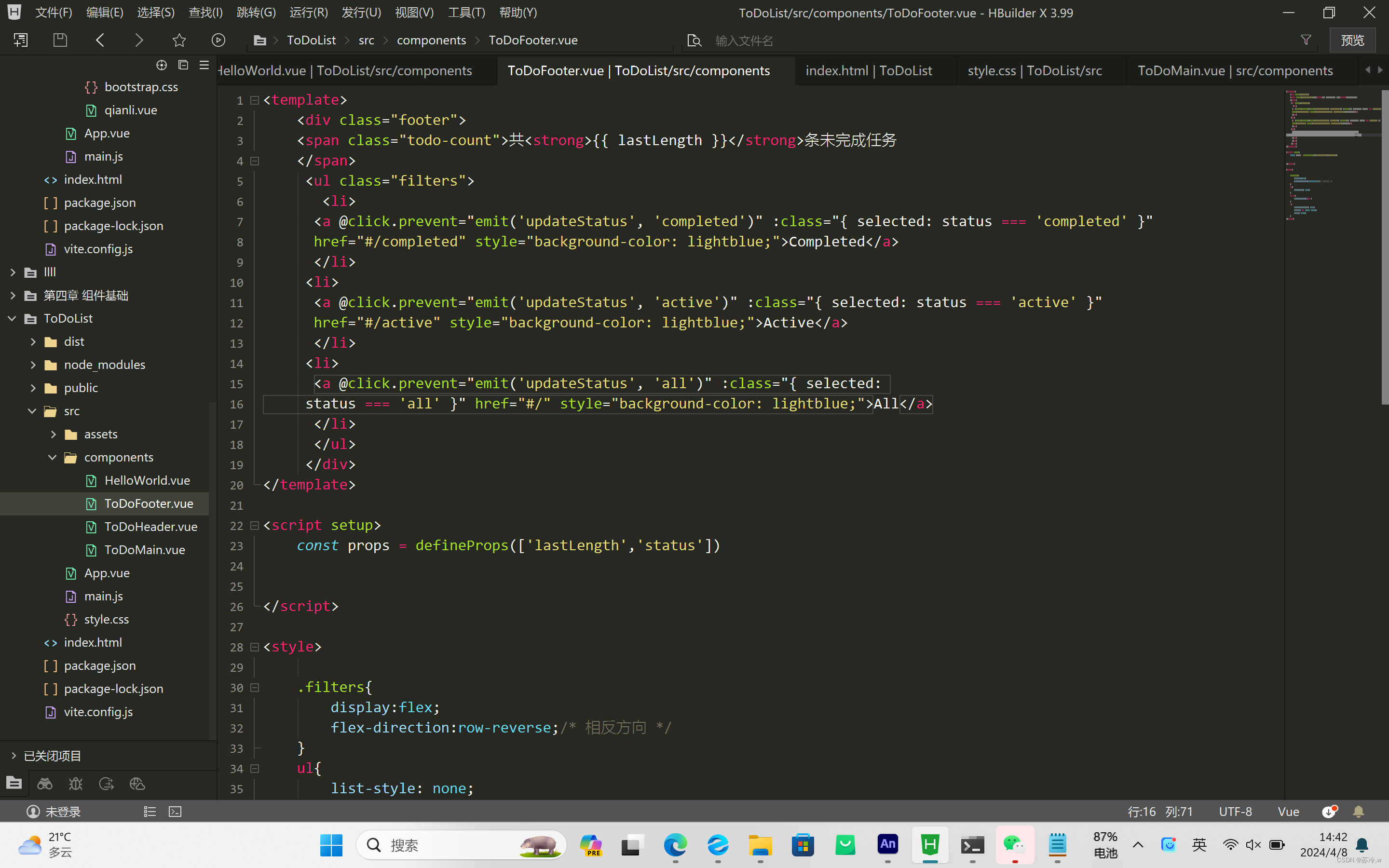Image resolution: width=1389 pixels, height=868 pixels.
Task: Expand the 已关闭项目 section
Action: [x=14, y=756]
